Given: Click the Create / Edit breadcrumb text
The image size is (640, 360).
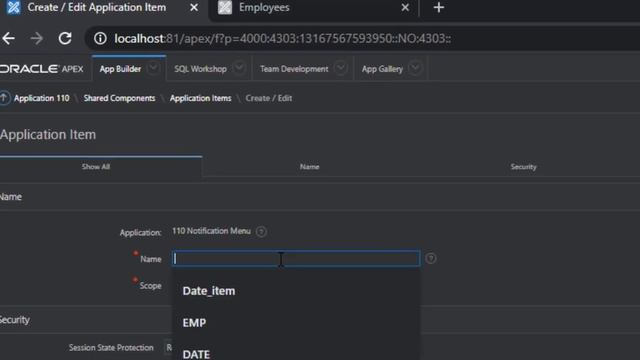Looking at the screenshot, I should [269, 98].
